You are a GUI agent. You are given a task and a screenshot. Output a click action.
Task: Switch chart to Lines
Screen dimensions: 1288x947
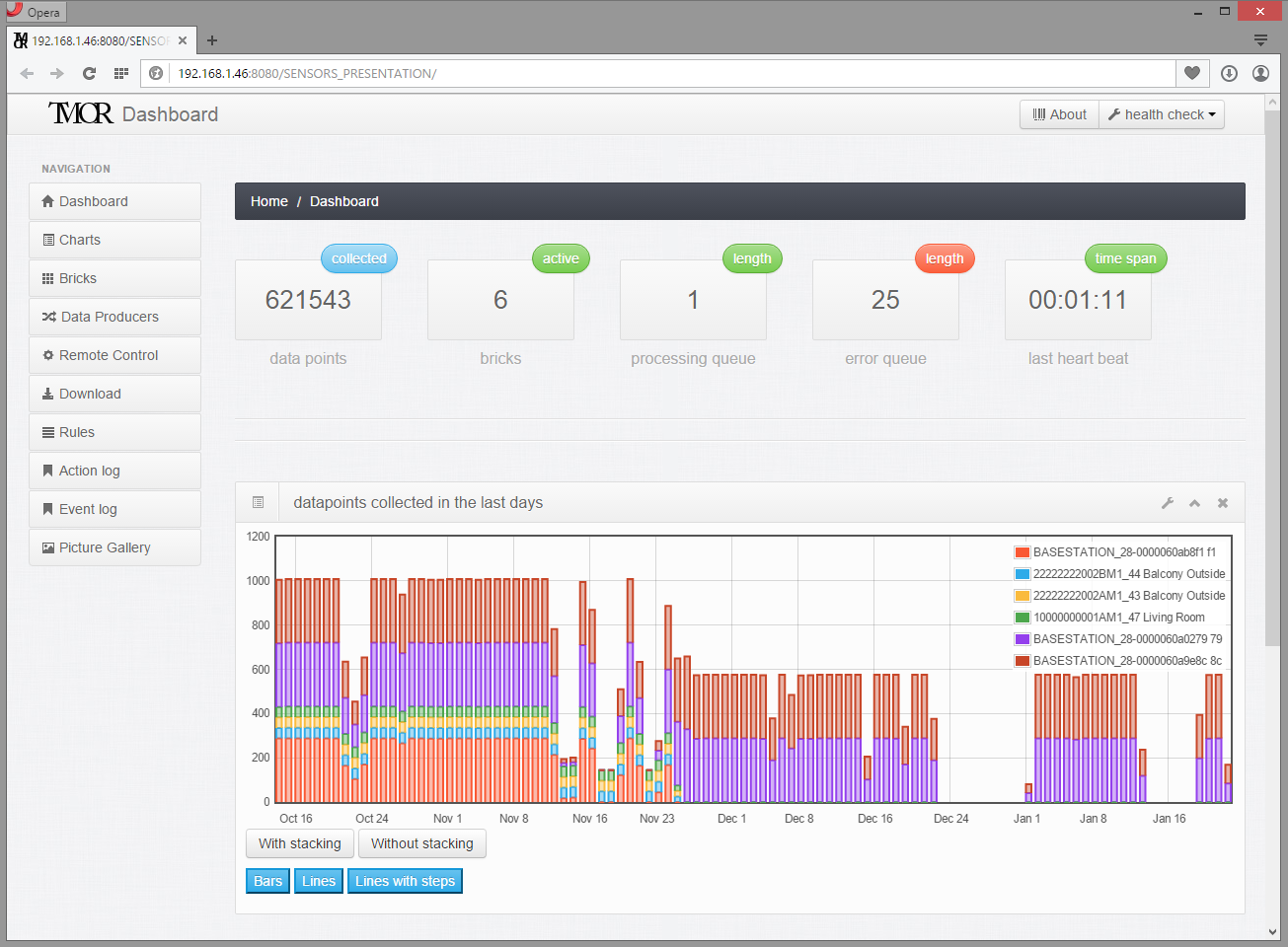319,881
